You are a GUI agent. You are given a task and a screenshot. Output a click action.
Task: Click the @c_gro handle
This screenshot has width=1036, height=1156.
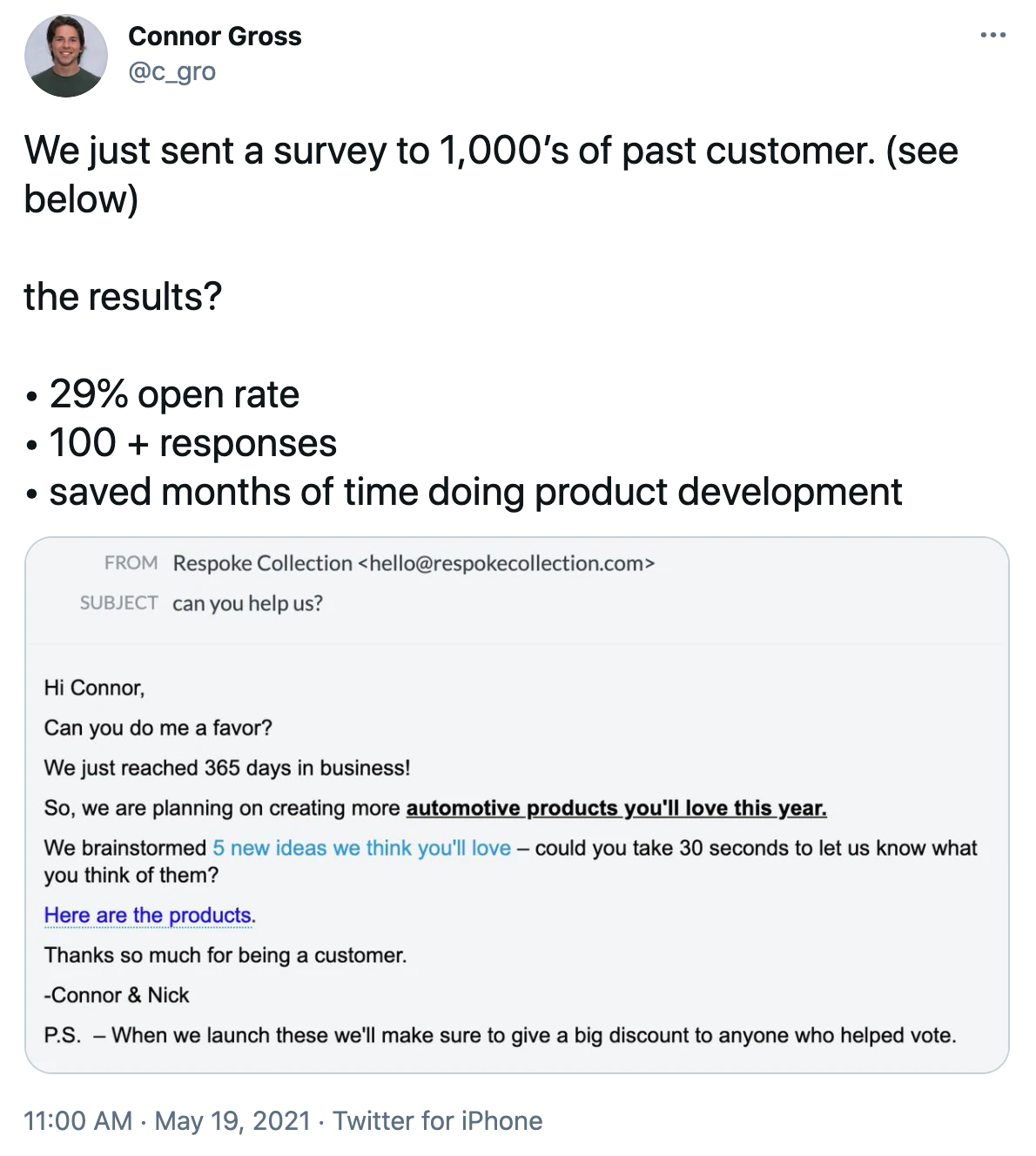172,71
